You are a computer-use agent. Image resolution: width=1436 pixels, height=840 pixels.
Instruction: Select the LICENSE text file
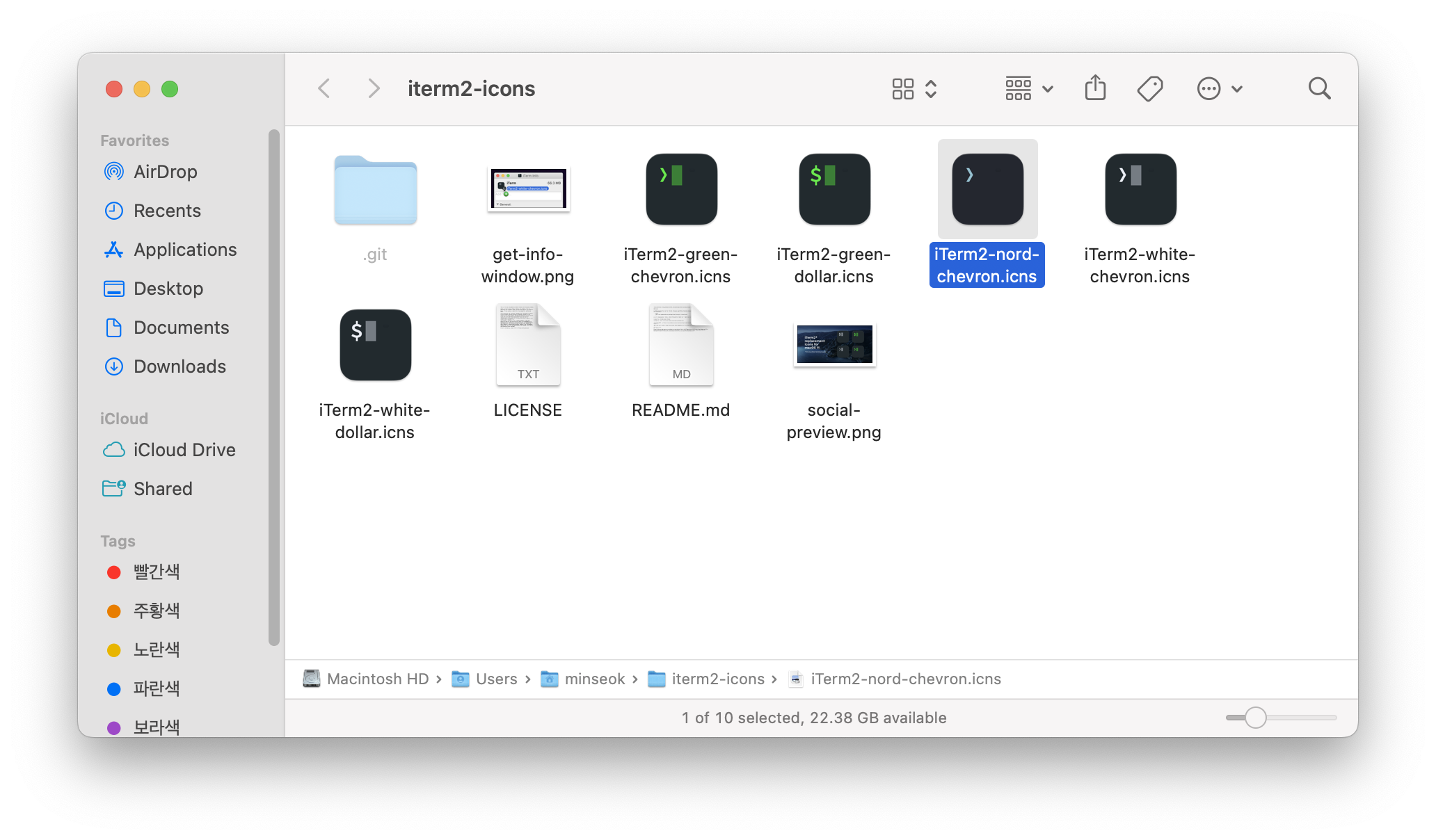coord(528,345)
